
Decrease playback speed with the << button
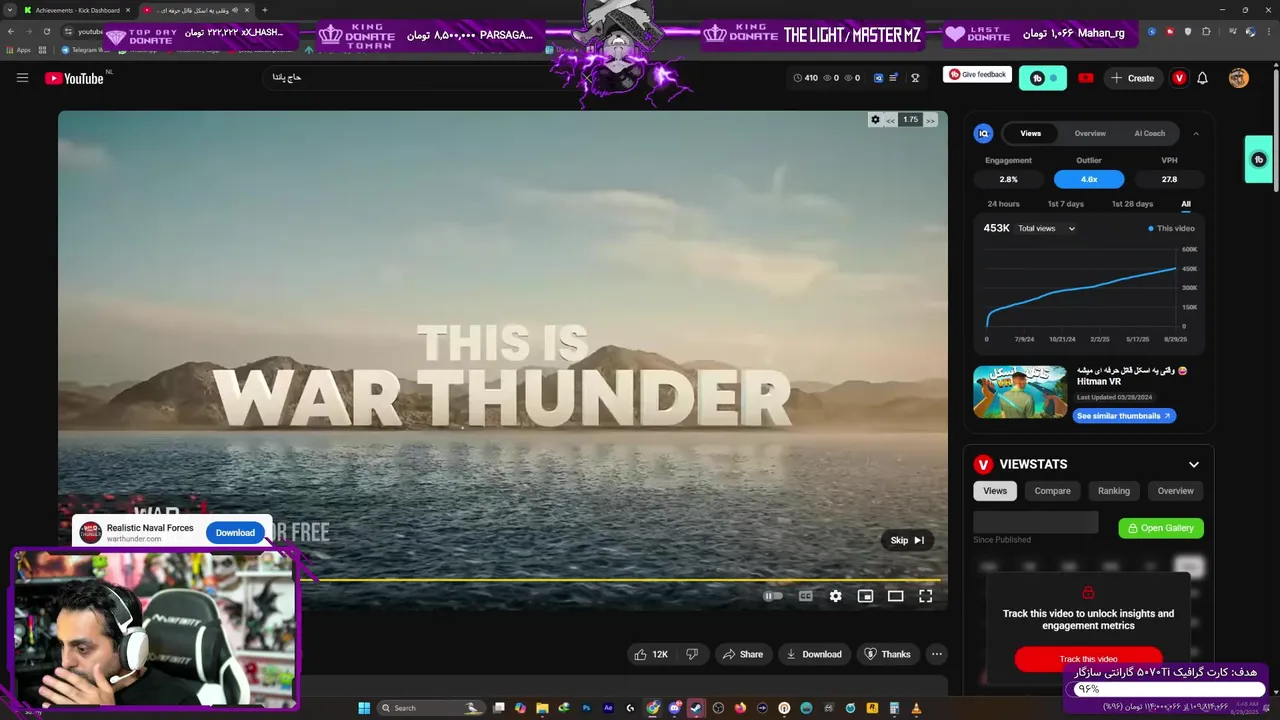890,120
